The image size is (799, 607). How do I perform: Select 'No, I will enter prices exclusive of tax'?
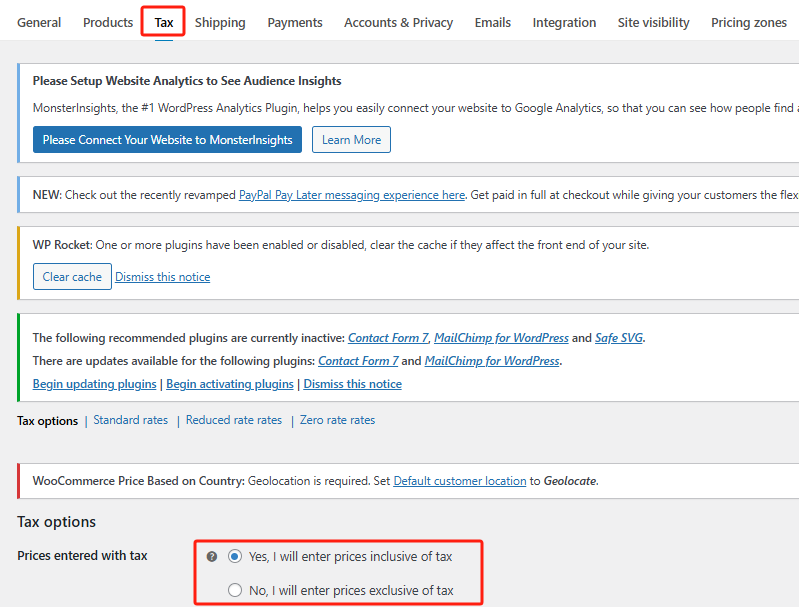pyautogui.click(x=235, y=590)
